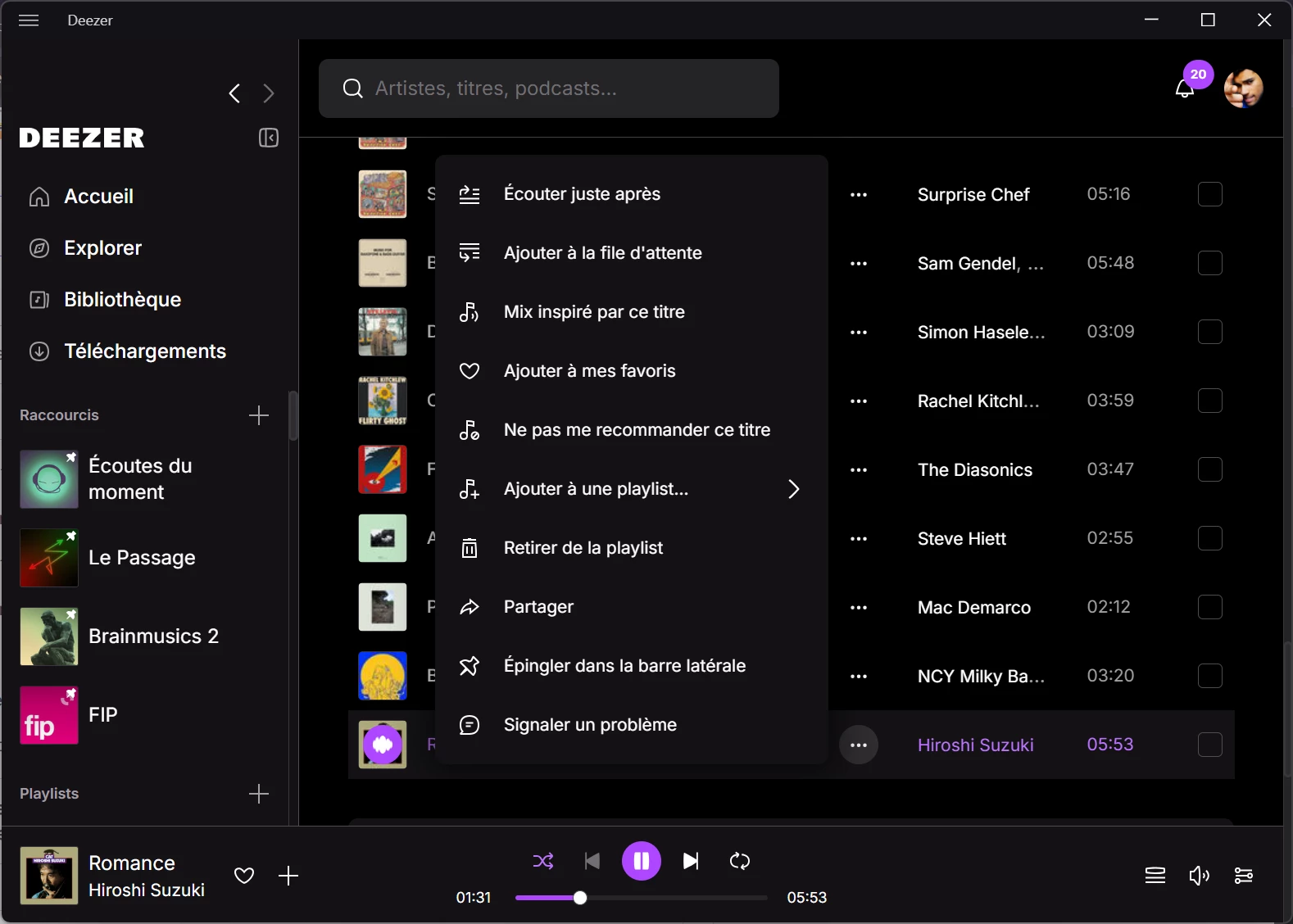Select Ne pas me recommander ce titre
The height and width of the screenshot is (924, 1293).
(632, 430)
